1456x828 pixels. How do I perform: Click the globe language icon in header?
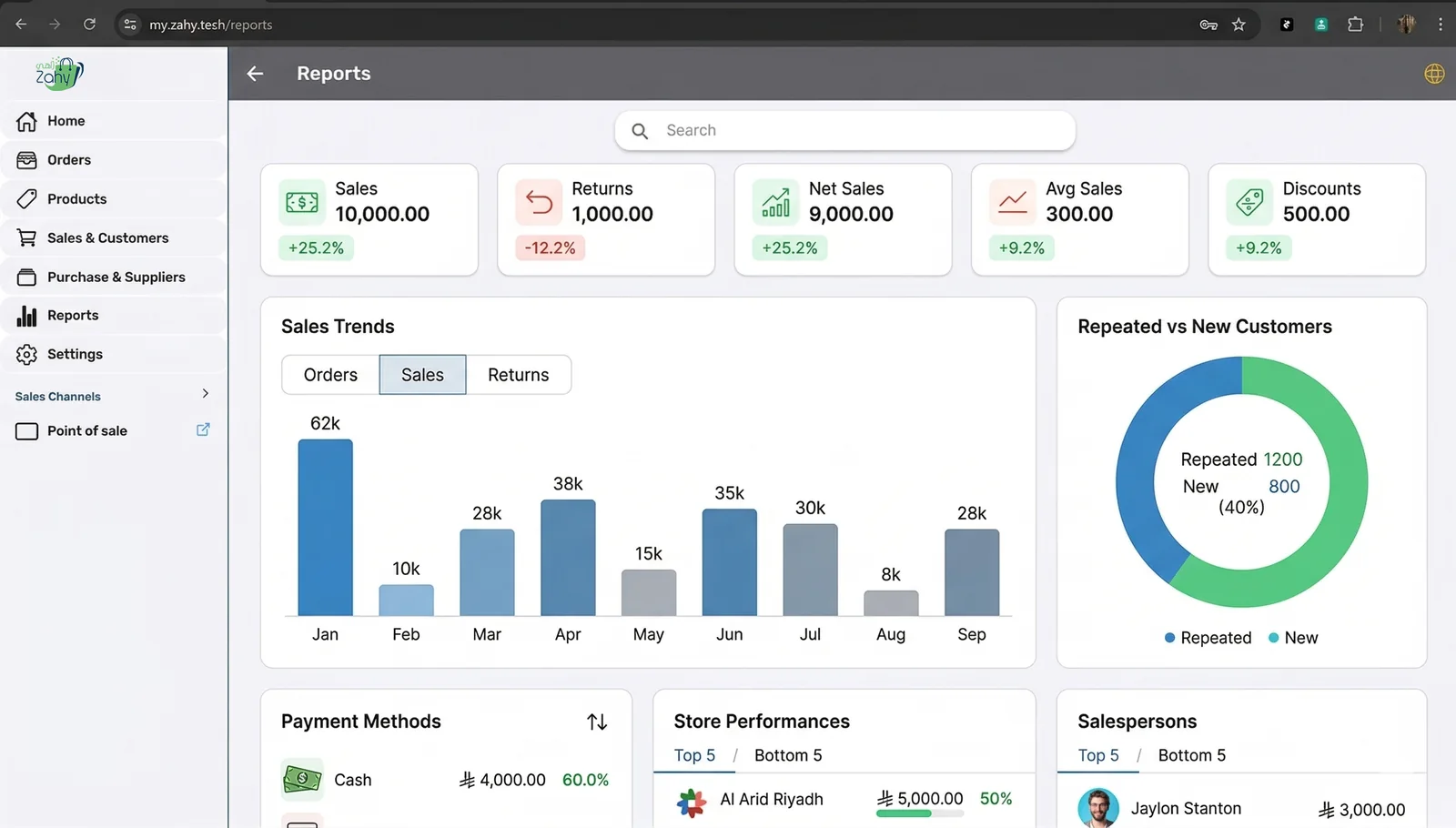[1434, 74]
